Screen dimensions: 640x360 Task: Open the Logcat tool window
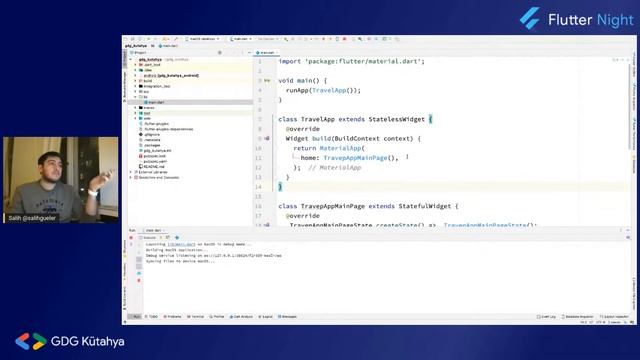coord(265,317)
